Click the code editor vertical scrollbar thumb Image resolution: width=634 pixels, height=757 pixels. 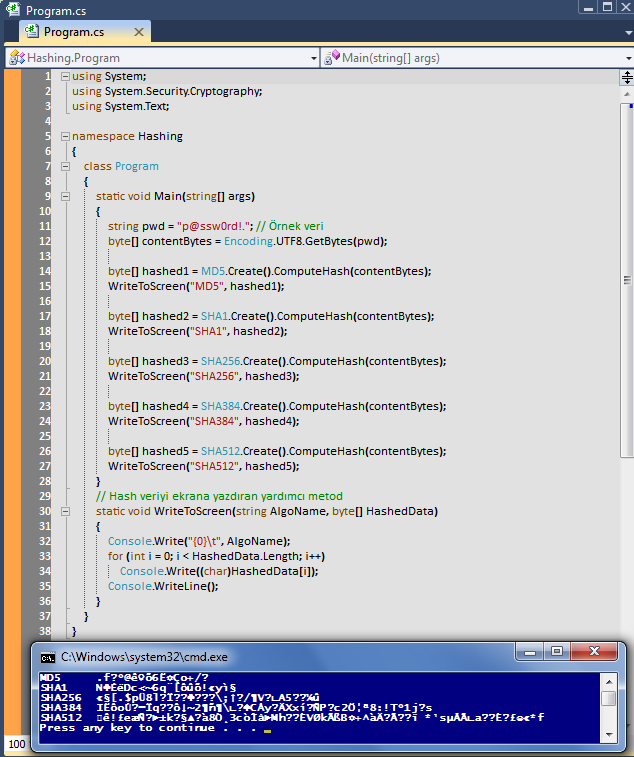[627, 280]
